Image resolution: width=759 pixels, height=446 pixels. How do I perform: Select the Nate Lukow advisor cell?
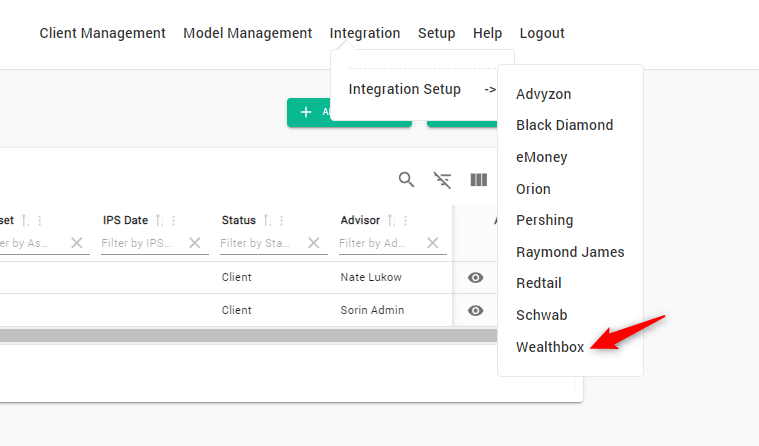point(371,277)
